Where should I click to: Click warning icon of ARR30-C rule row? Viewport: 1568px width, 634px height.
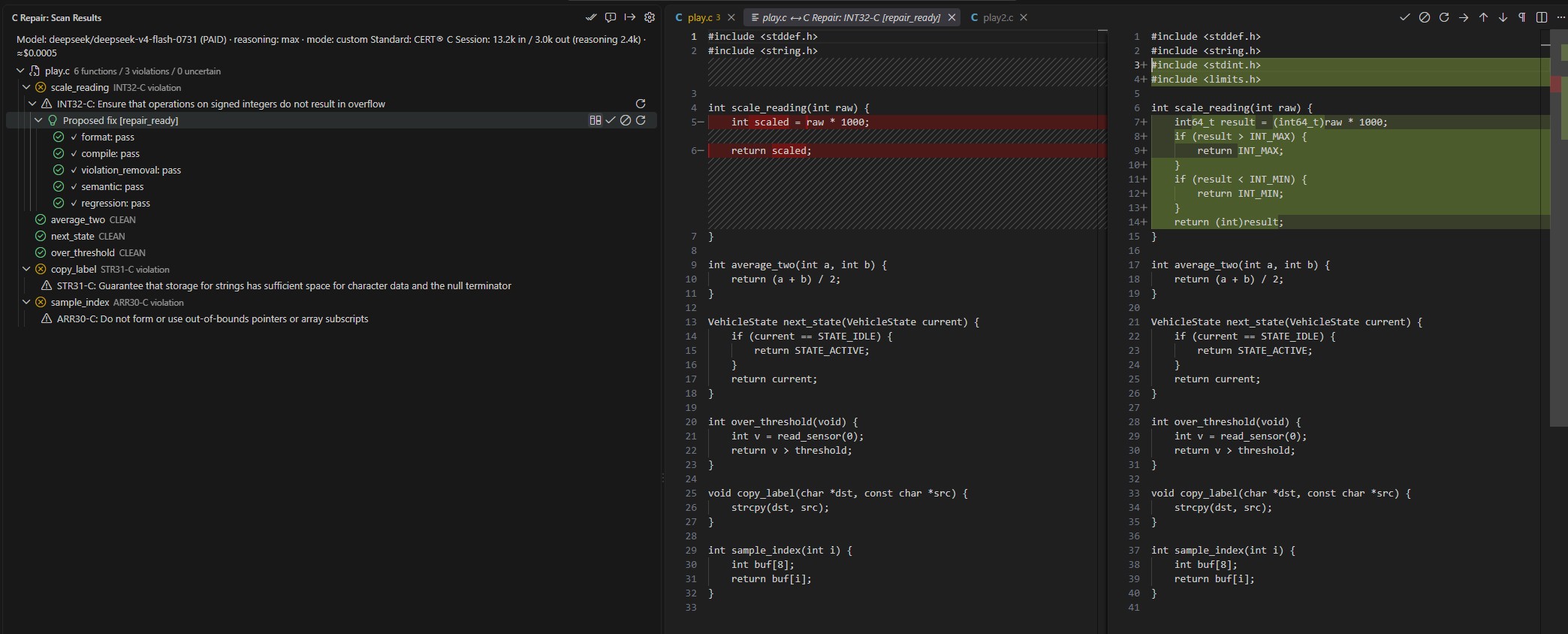click(x=47, y=319)
